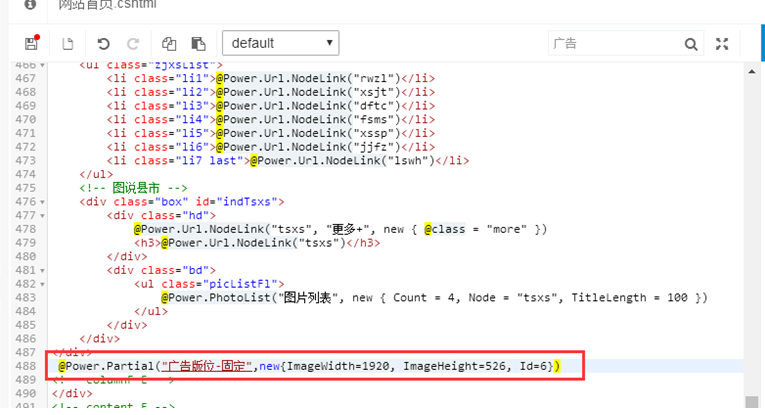
Task: Collapse the code fold at line 477
Action: pos(41,215)
